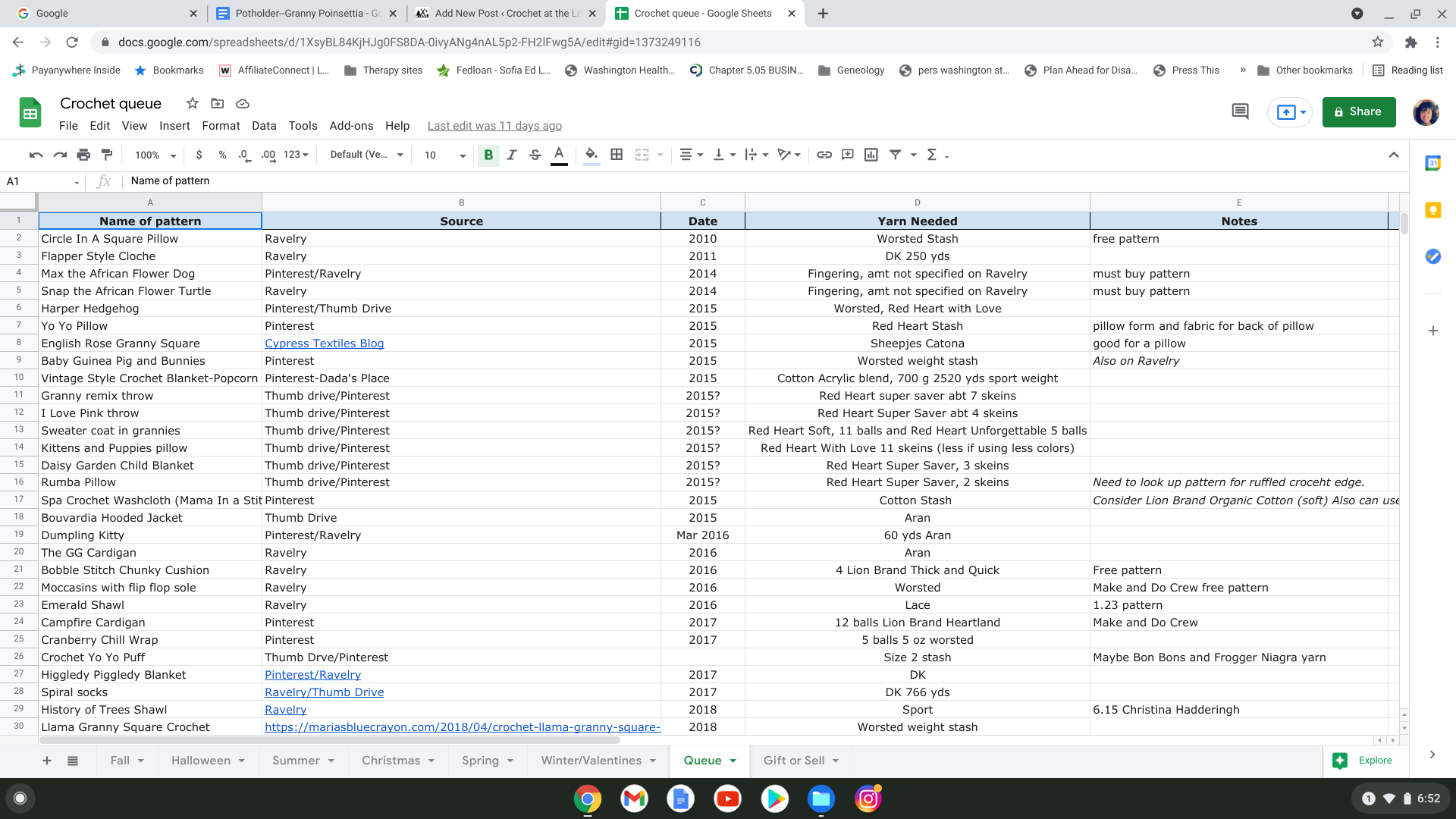This screenshot has height=819, width=1456.
Task: Click the green Share button
Action: (x=1358, y=111)
